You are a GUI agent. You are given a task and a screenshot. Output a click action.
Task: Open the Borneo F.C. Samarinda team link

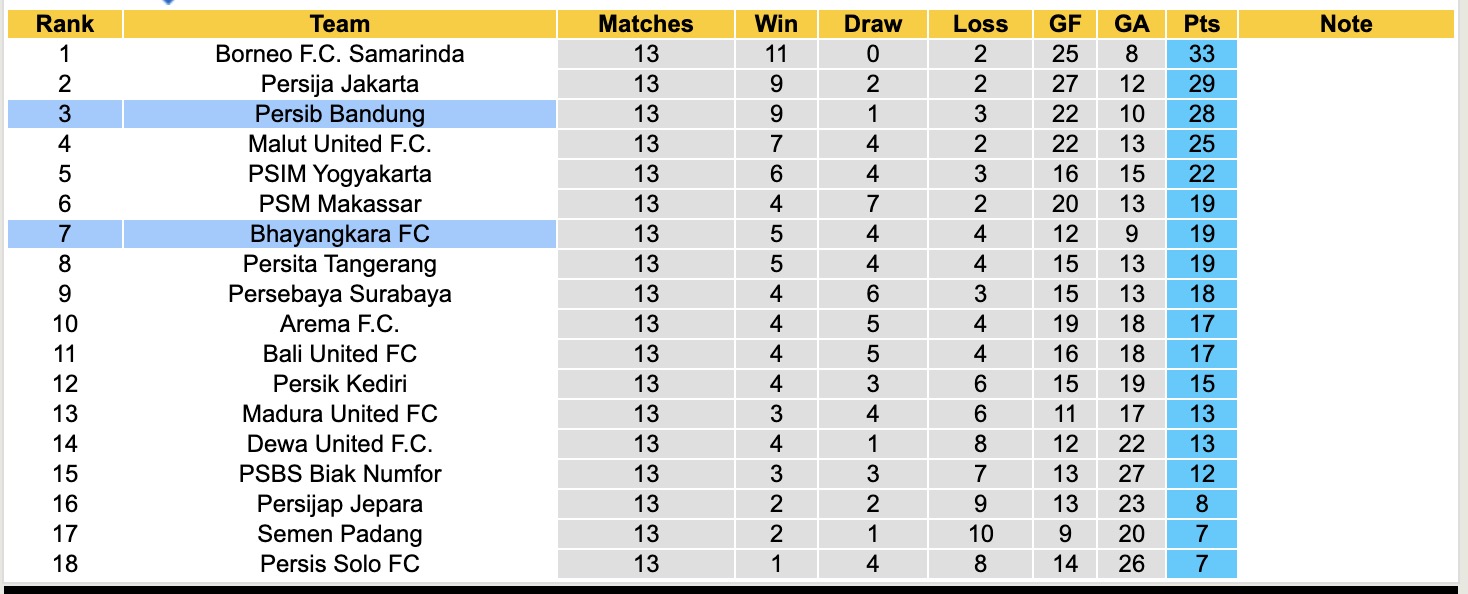(x=340, y=54)
